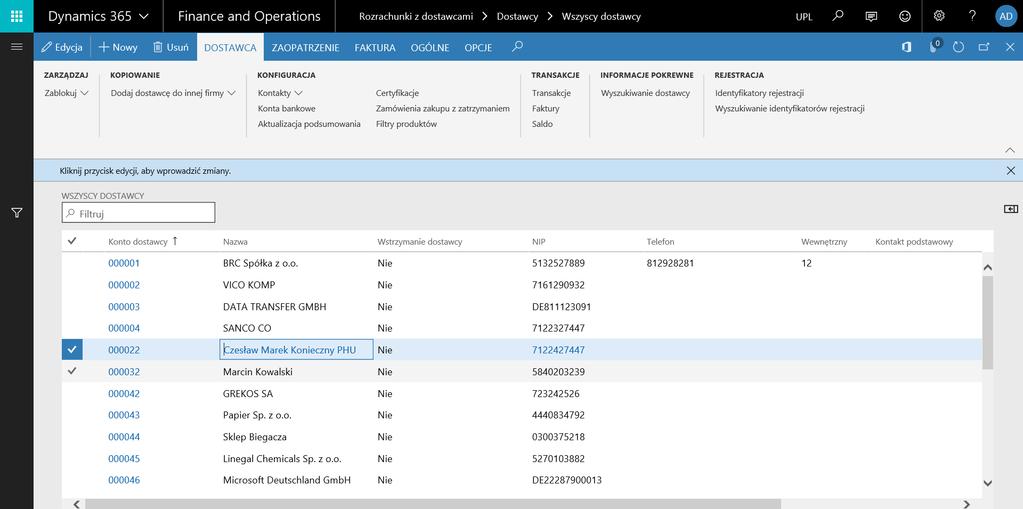Open Wyszukiwanie identyfikatorów rejestracji
The image size is (1023, 509).
click(x=789, y=108)
